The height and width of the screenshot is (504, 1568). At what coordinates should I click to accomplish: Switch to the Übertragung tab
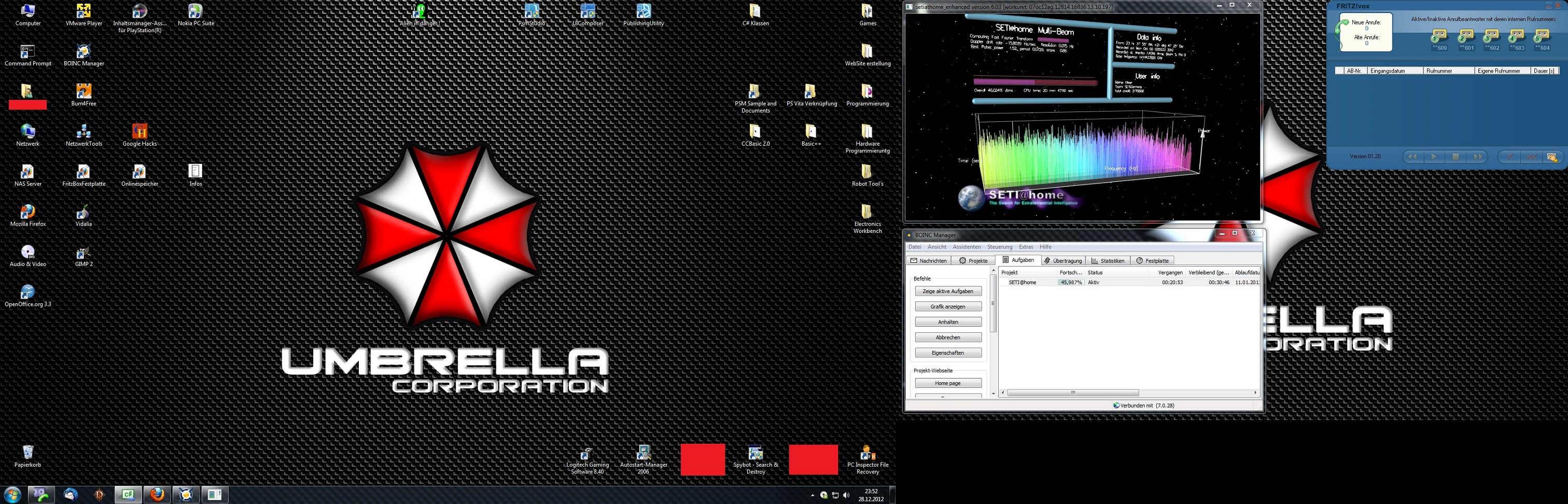click(x=1063, y=260)
